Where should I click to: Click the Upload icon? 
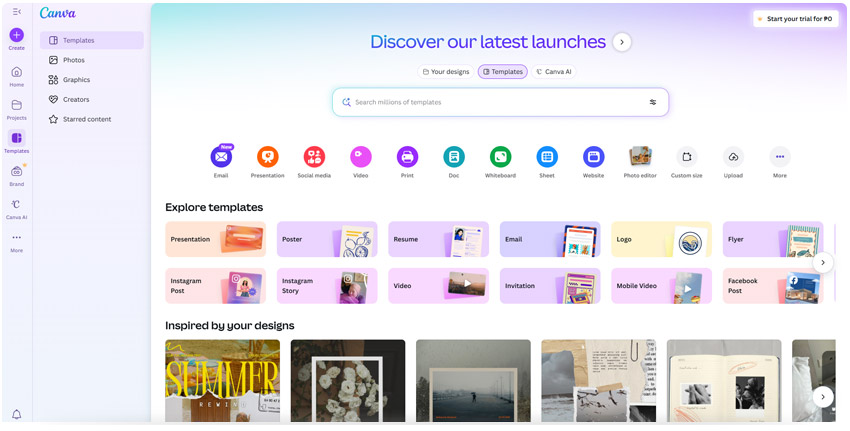point(733,157)
